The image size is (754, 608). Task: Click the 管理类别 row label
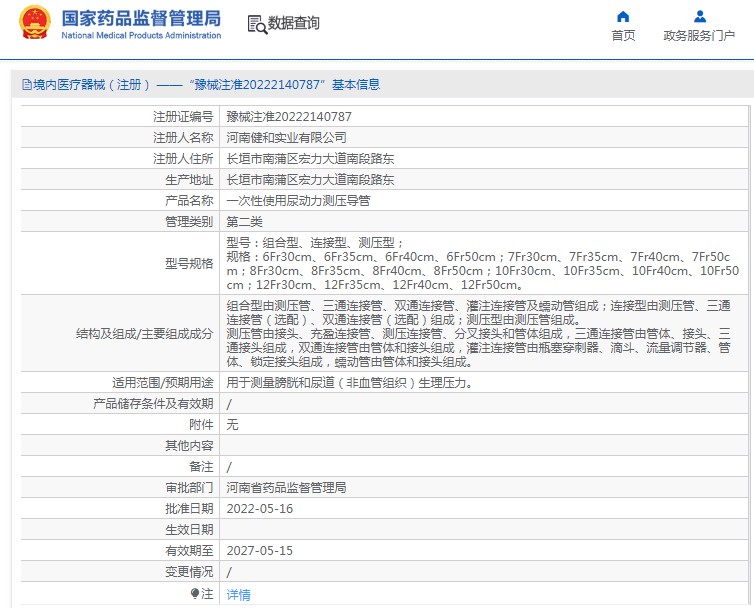point(189,222)
